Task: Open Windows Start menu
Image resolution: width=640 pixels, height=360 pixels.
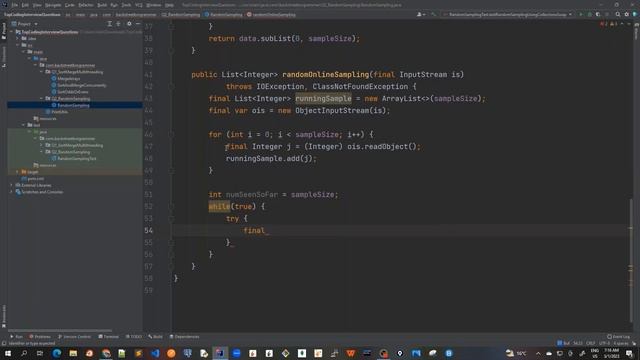Action: tap(8, 353)
